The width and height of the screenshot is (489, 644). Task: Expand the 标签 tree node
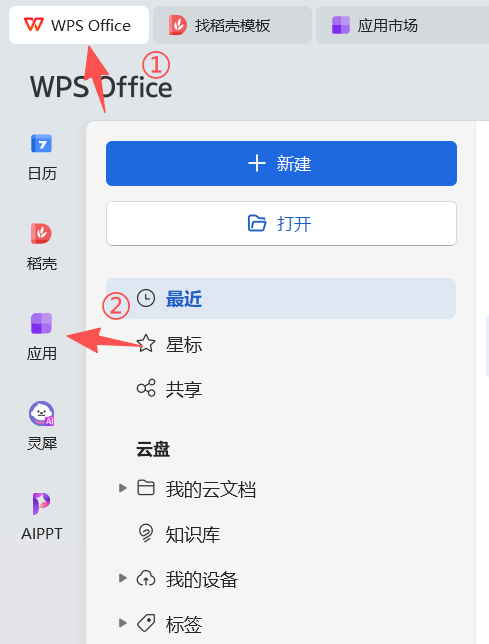coord(122,623)
